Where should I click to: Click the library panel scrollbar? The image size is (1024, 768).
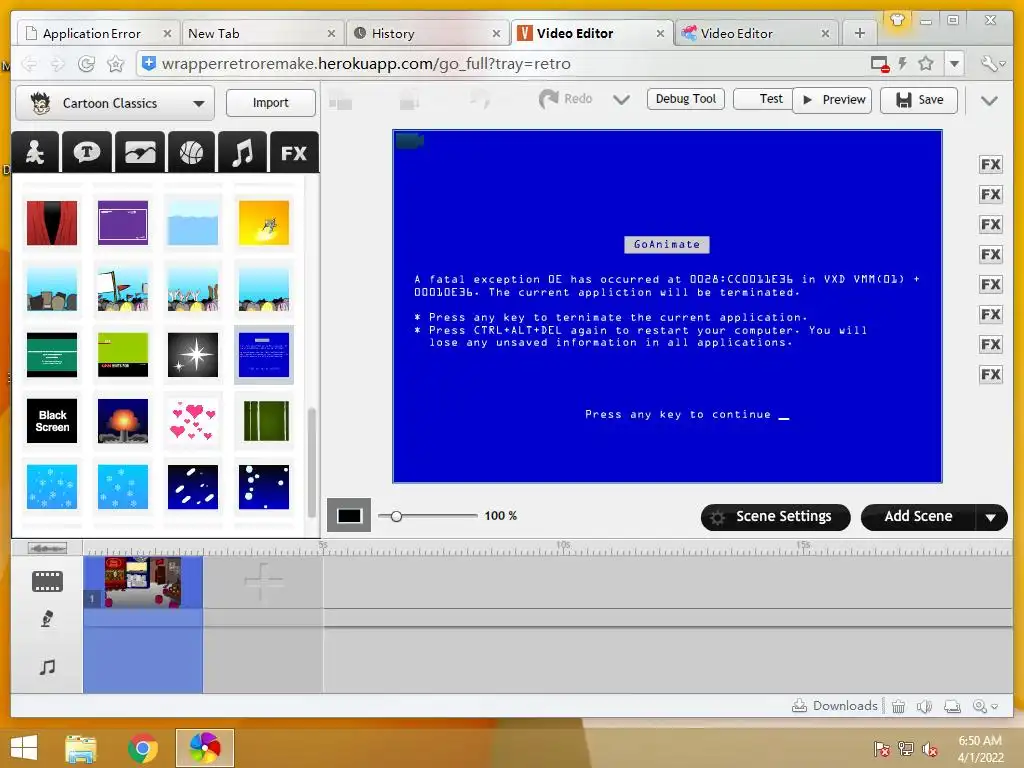tap(312, 462)
